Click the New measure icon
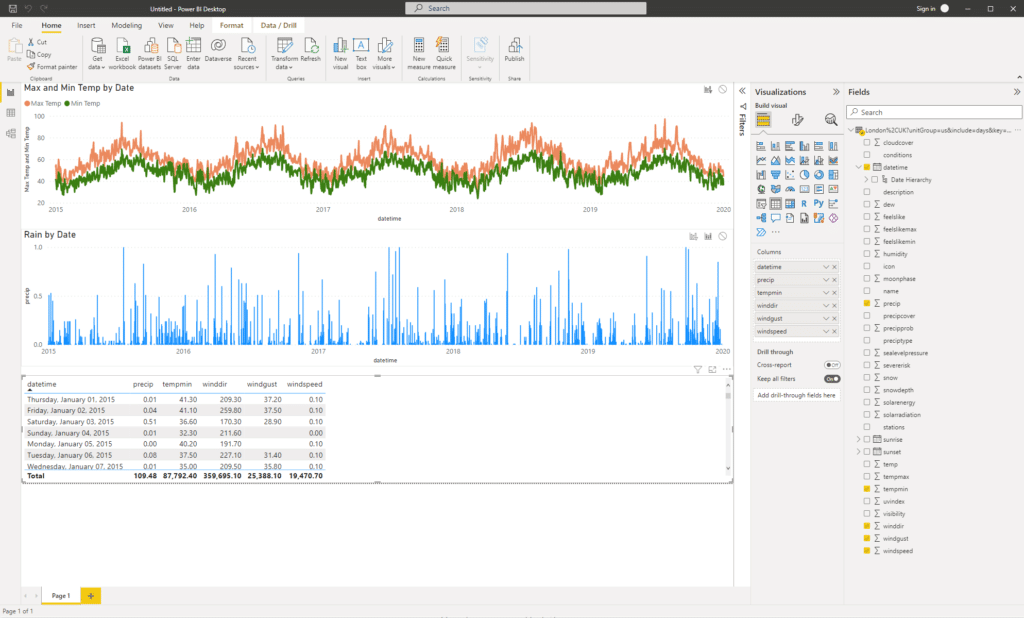Image resolution: width=1024 pixels, height=618 pixels. (419, 50)
